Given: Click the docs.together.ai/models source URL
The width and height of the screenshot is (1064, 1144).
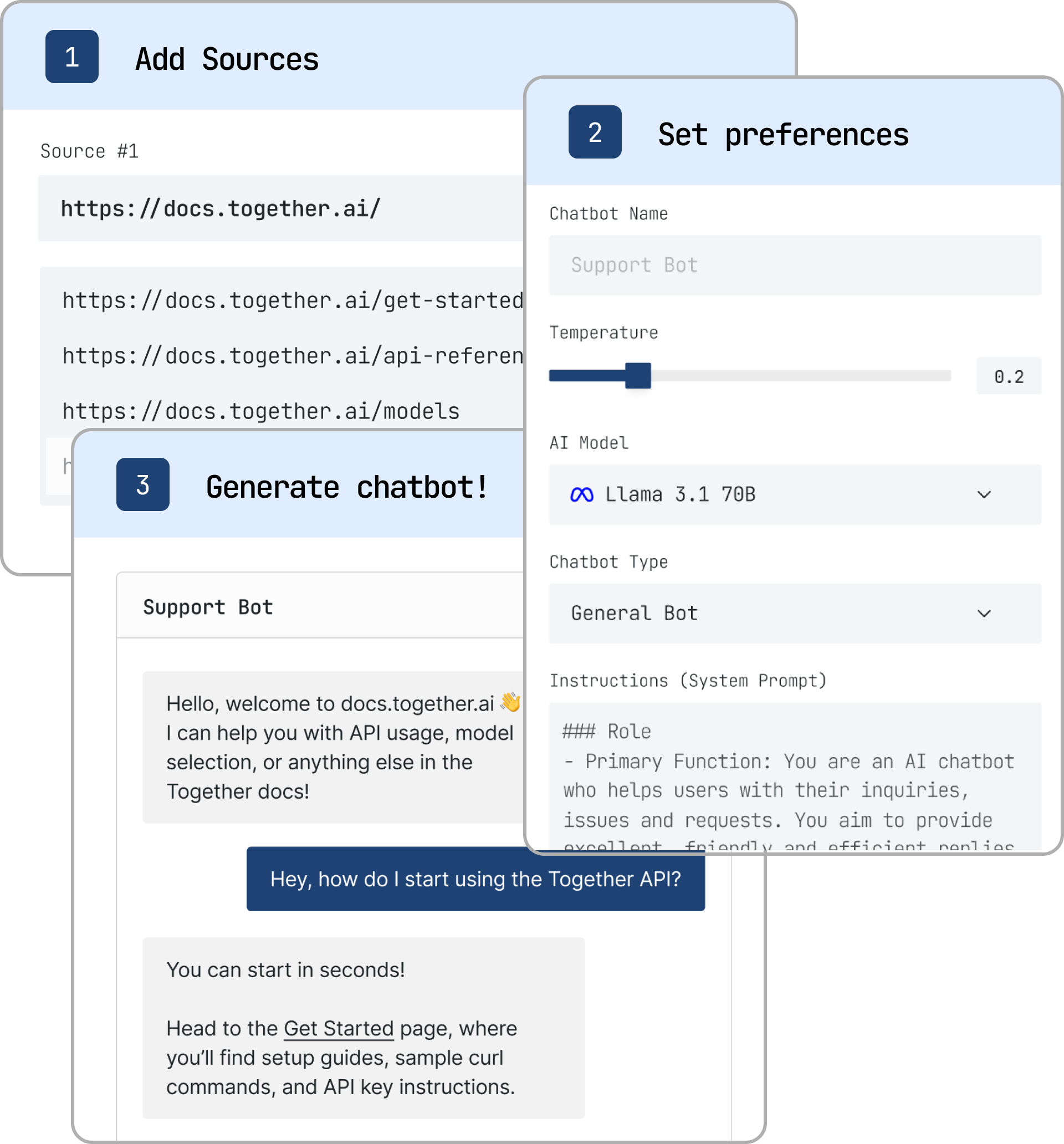Looking at the screenshot, I should tap(260, 410).
